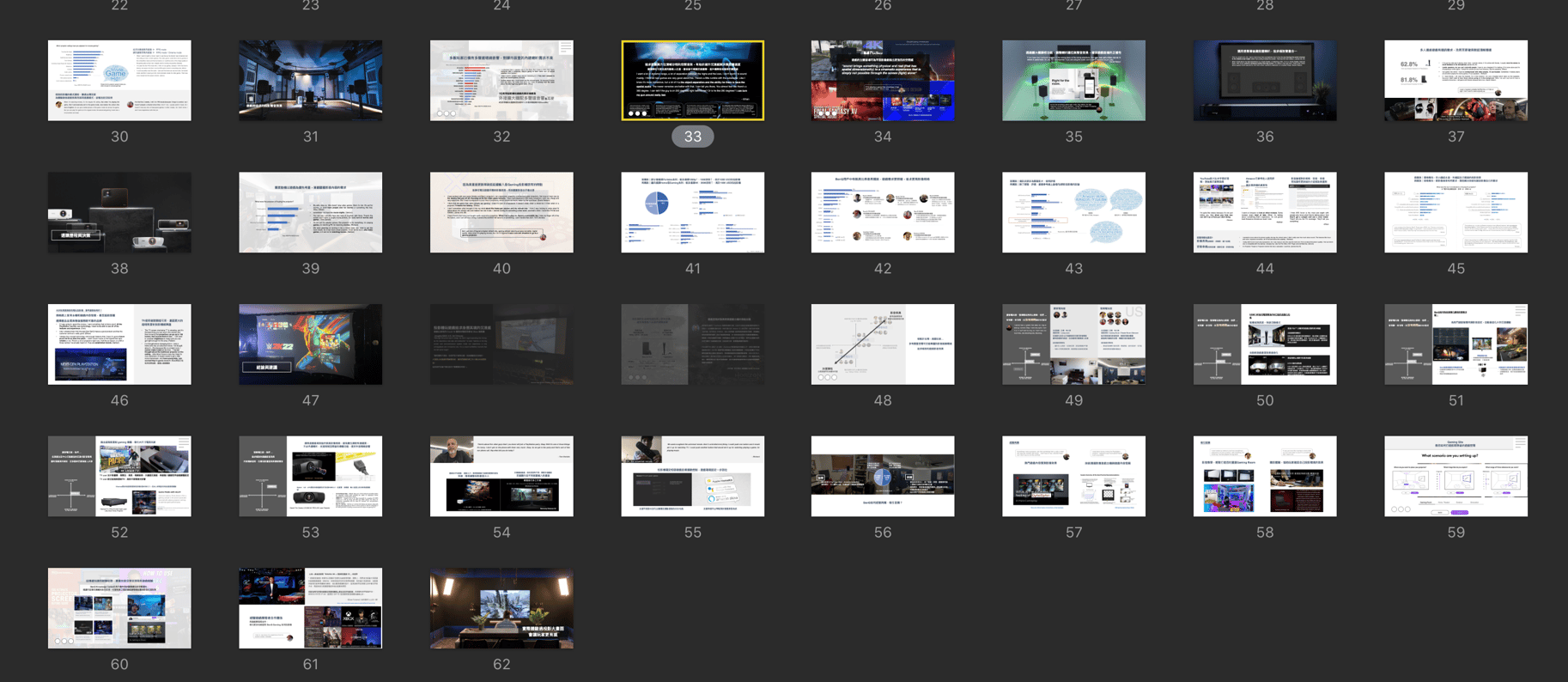This screenshot has width=1568, height=682.
Task: Select slide 40 thumbnail
Action: tap(501, 212)
